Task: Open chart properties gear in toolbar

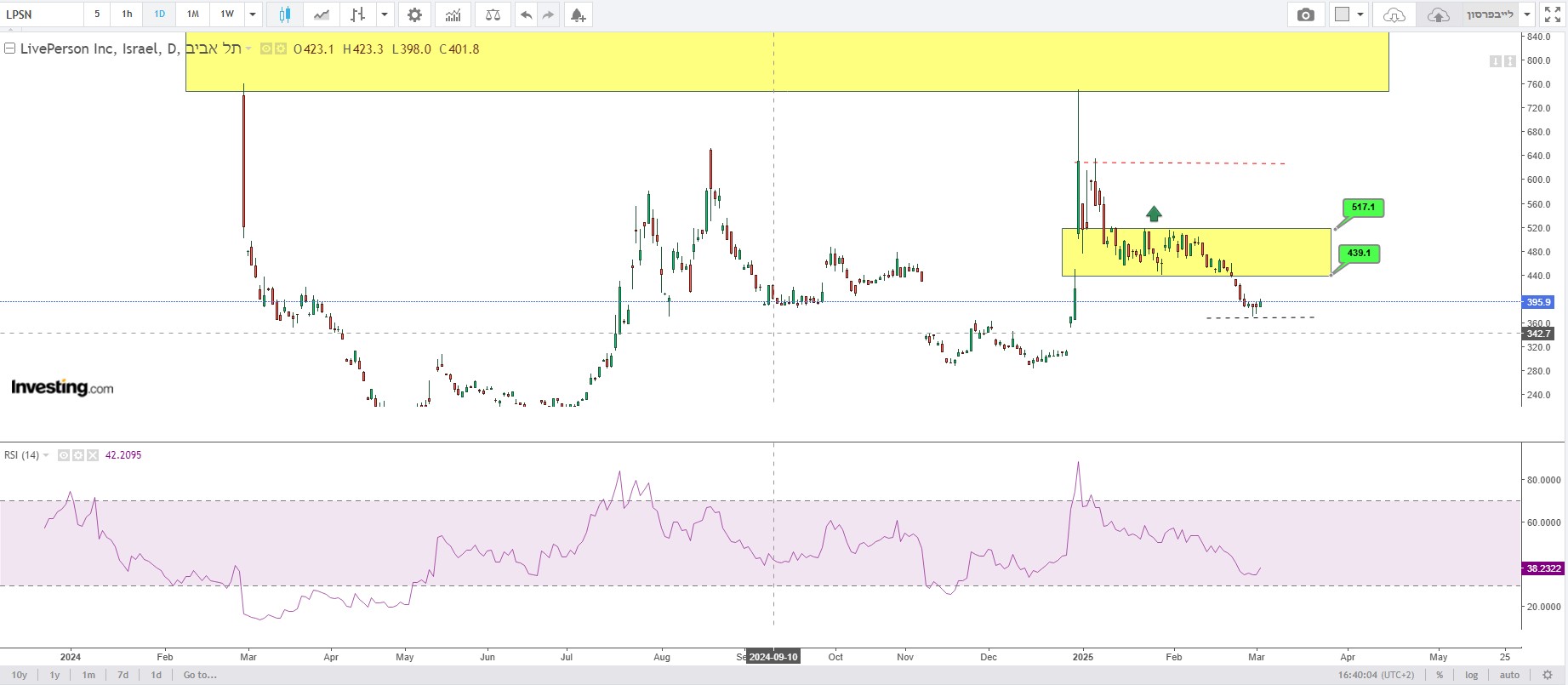Action: [x=414, y=14]
